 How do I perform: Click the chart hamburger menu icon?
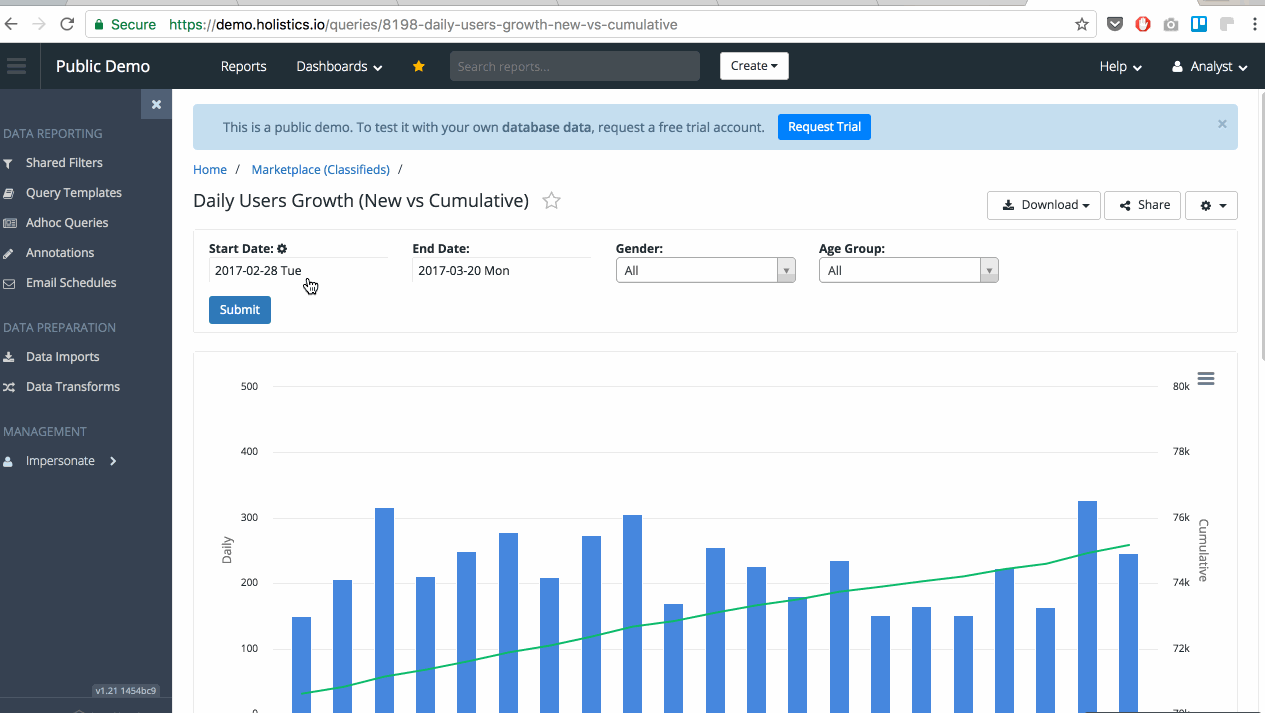click(1206, 378)
